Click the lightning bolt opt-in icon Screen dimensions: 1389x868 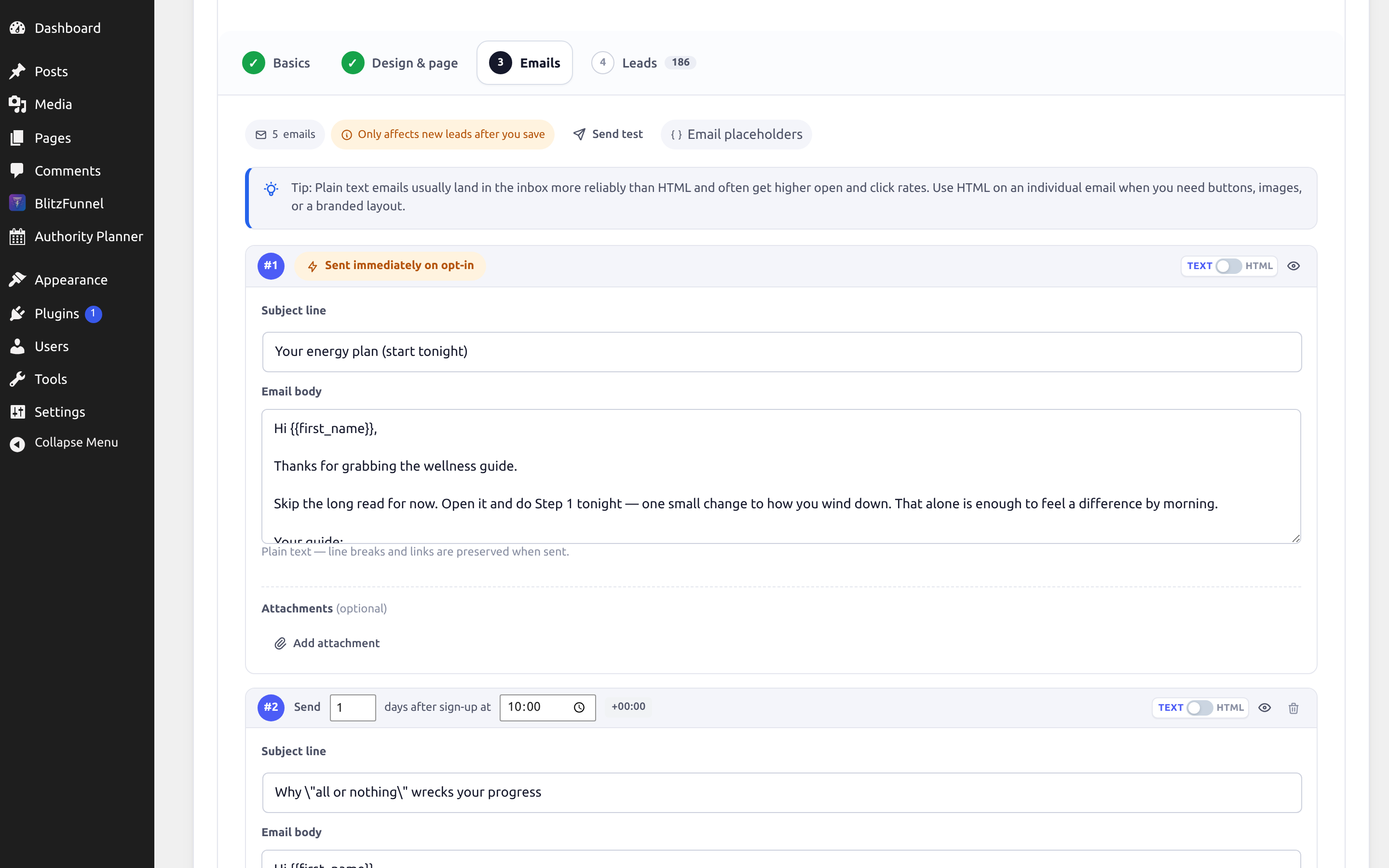[312, 266]
